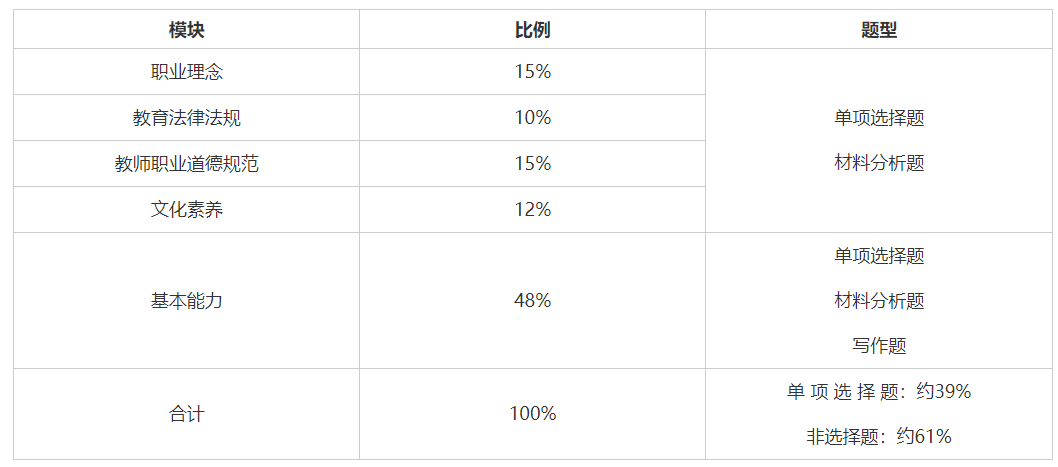
Task: Click the 48% ratio value
Action: (532, 300)
